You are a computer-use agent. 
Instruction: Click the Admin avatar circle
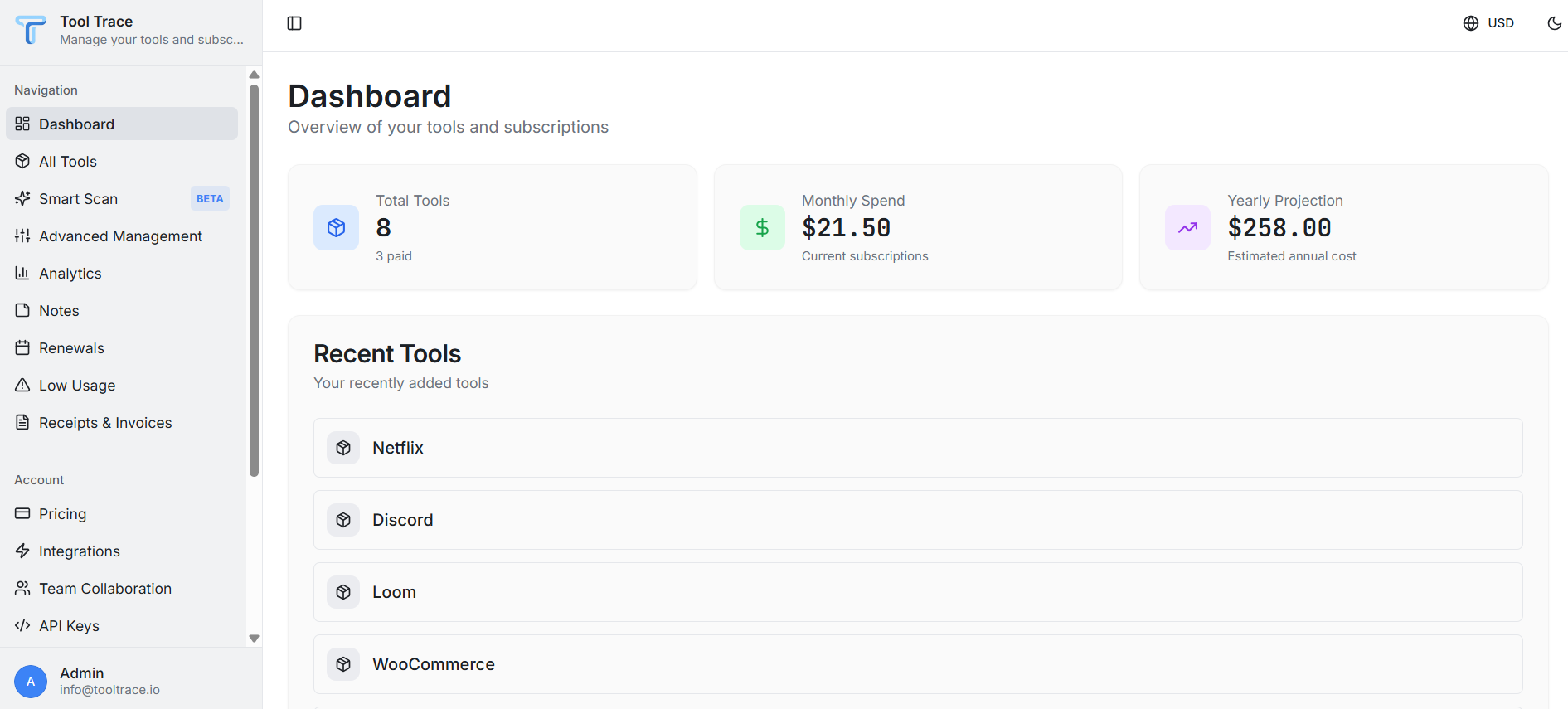[31, 682]
